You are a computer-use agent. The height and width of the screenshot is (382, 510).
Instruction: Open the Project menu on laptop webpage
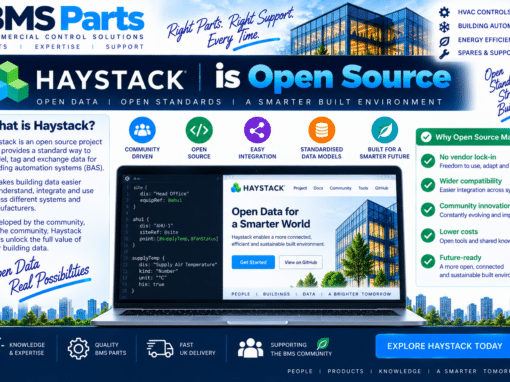coord(300,188)
